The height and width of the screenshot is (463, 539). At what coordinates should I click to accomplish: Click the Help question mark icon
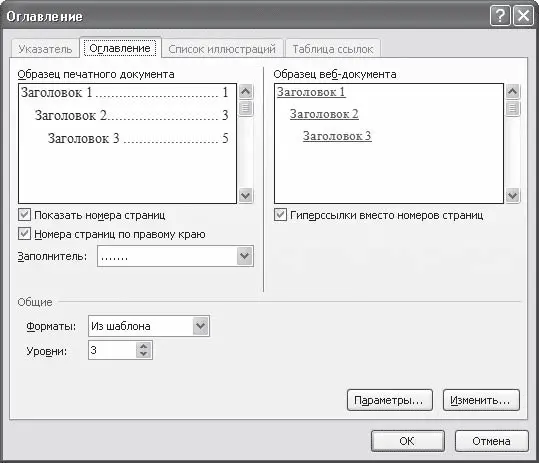500,16
